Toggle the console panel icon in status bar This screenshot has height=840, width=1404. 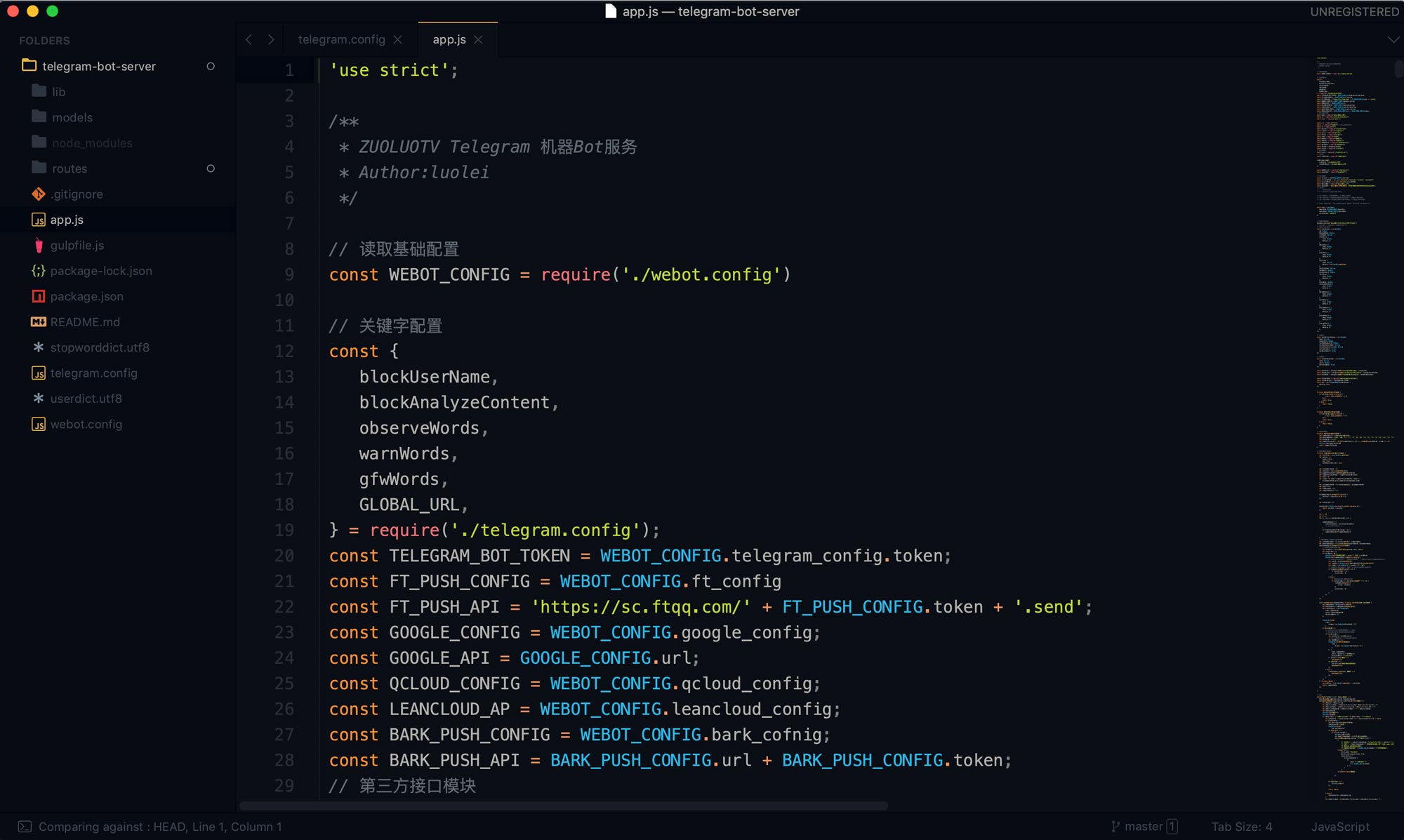click(x=25, y=827)
